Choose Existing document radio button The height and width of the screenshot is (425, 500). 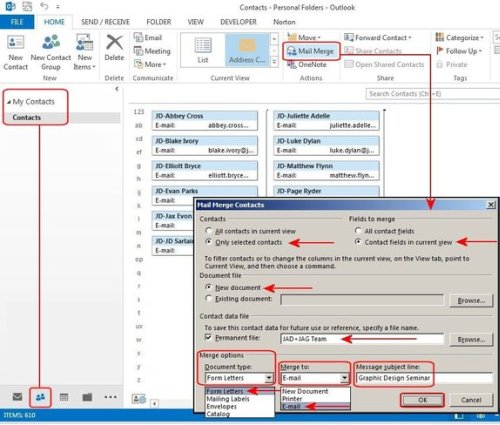click(x=209, y=298)
